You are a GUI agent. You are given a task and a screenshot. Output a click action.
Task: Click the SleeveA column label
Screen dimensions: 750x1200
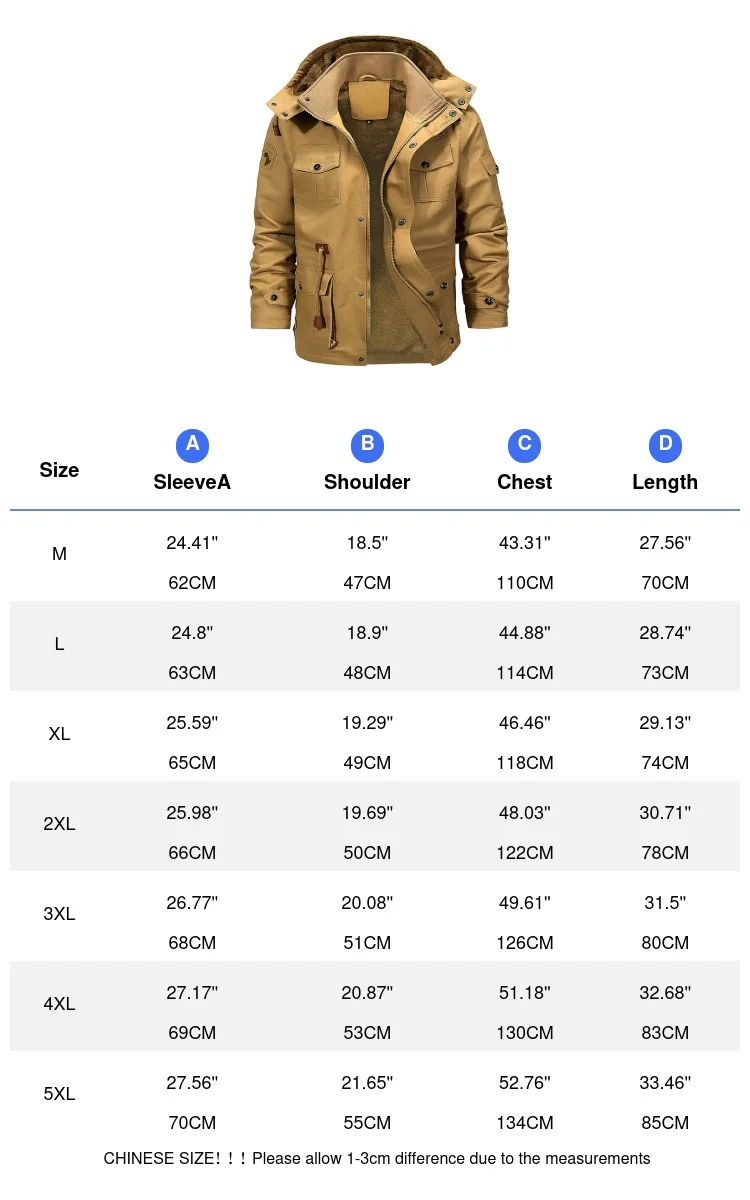[x=192, y=482]
